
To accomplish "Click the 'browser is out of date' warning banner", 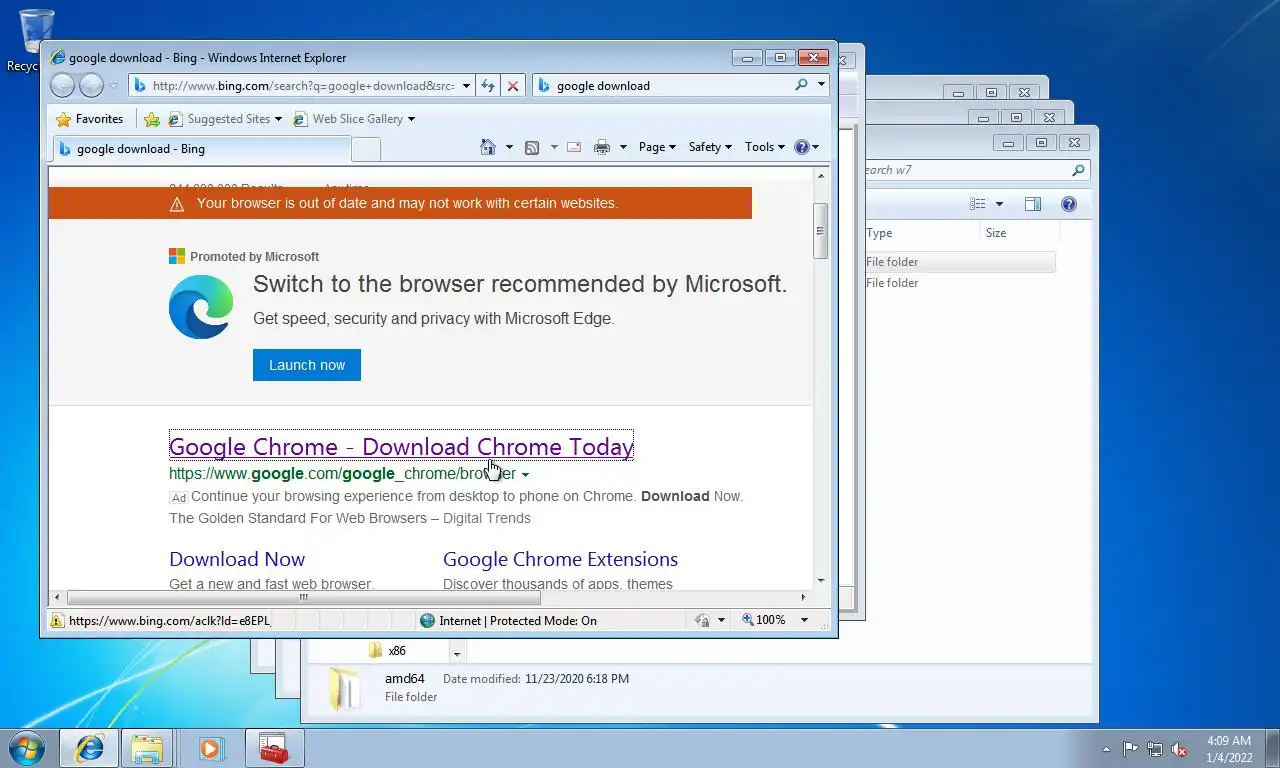I will click(400, 203).
